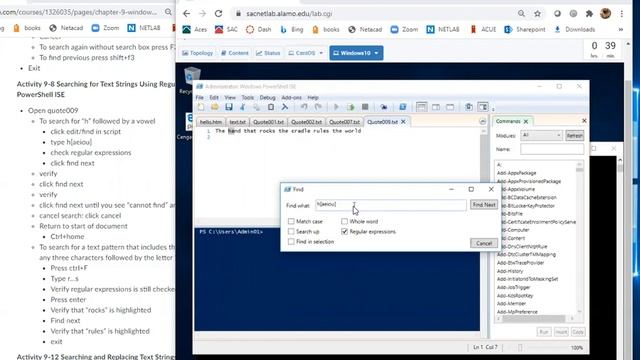Uncheck the Regular expressions checkbox
Screen dimensions: 640x360
click(x=344, y=231)
